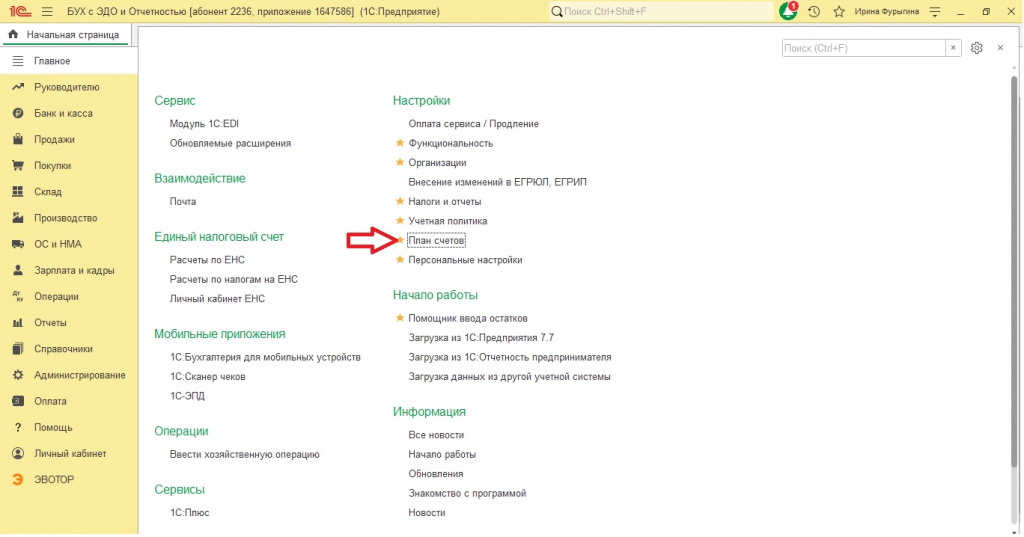Open 1С:Бухгалтерия для мобильных устройств link

pos(265,357)
